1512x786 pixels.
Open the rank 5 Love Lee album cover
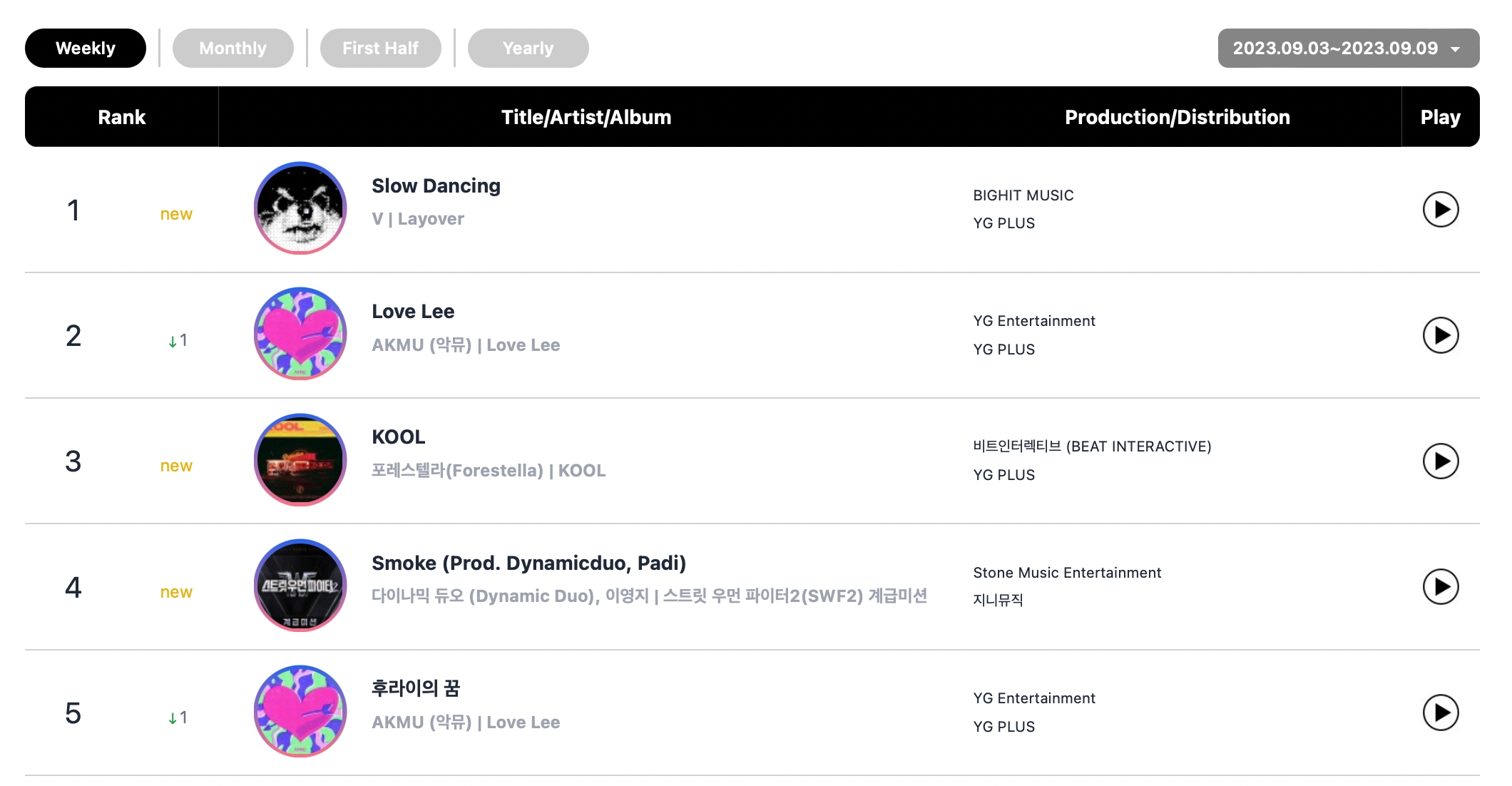point(300,711)
